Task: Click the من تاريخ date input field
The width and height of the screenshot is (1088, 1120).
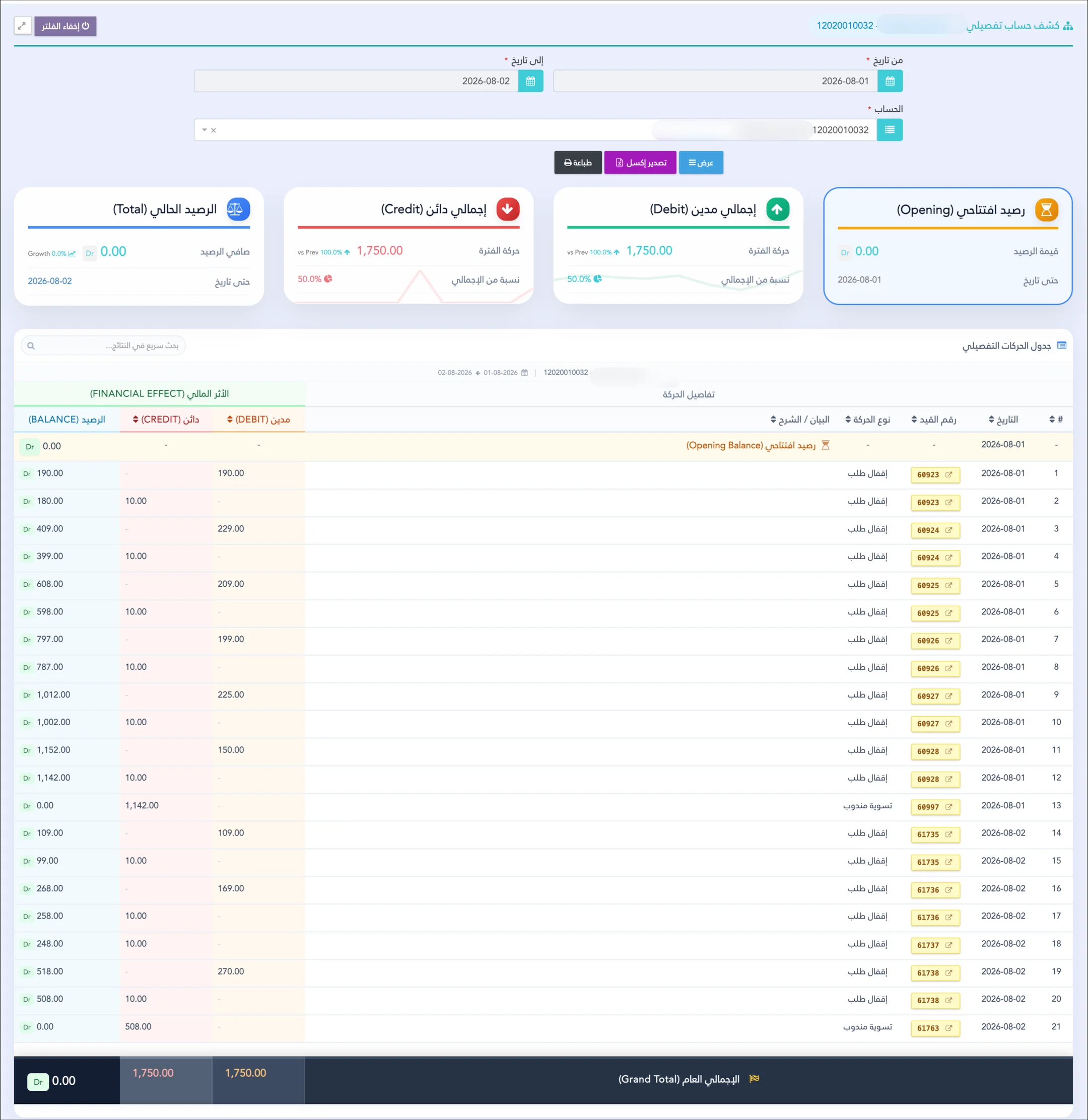Action: [715, 81]
